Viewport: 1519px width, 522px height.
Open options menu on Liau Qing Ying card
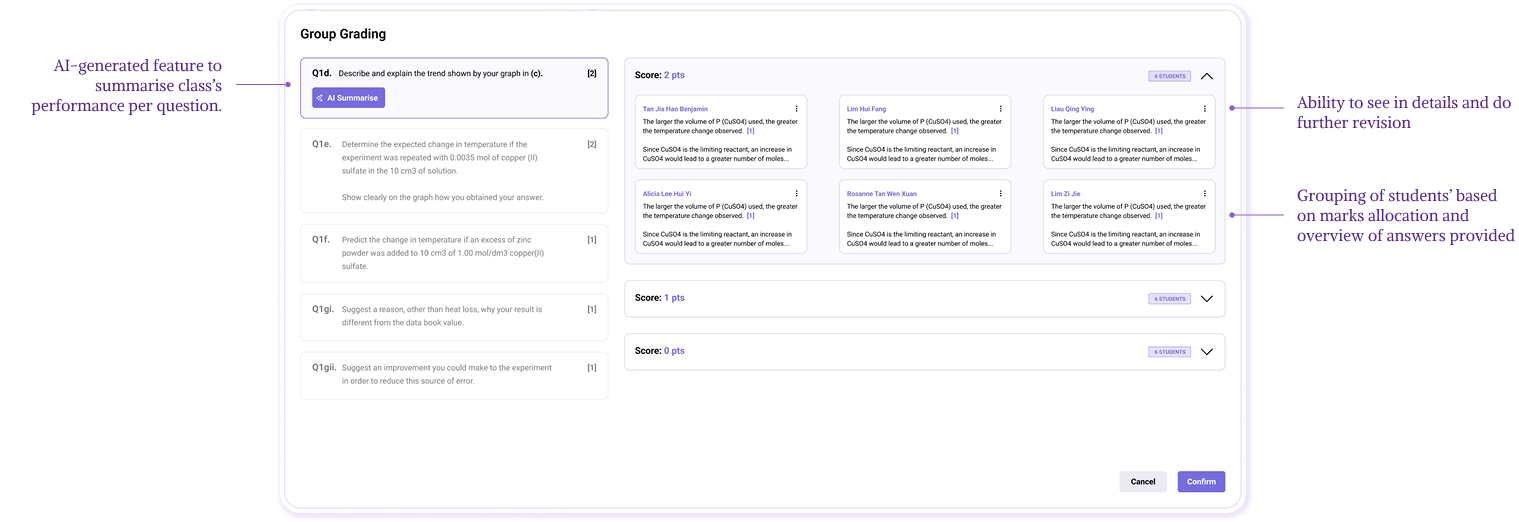[1204, 108]
